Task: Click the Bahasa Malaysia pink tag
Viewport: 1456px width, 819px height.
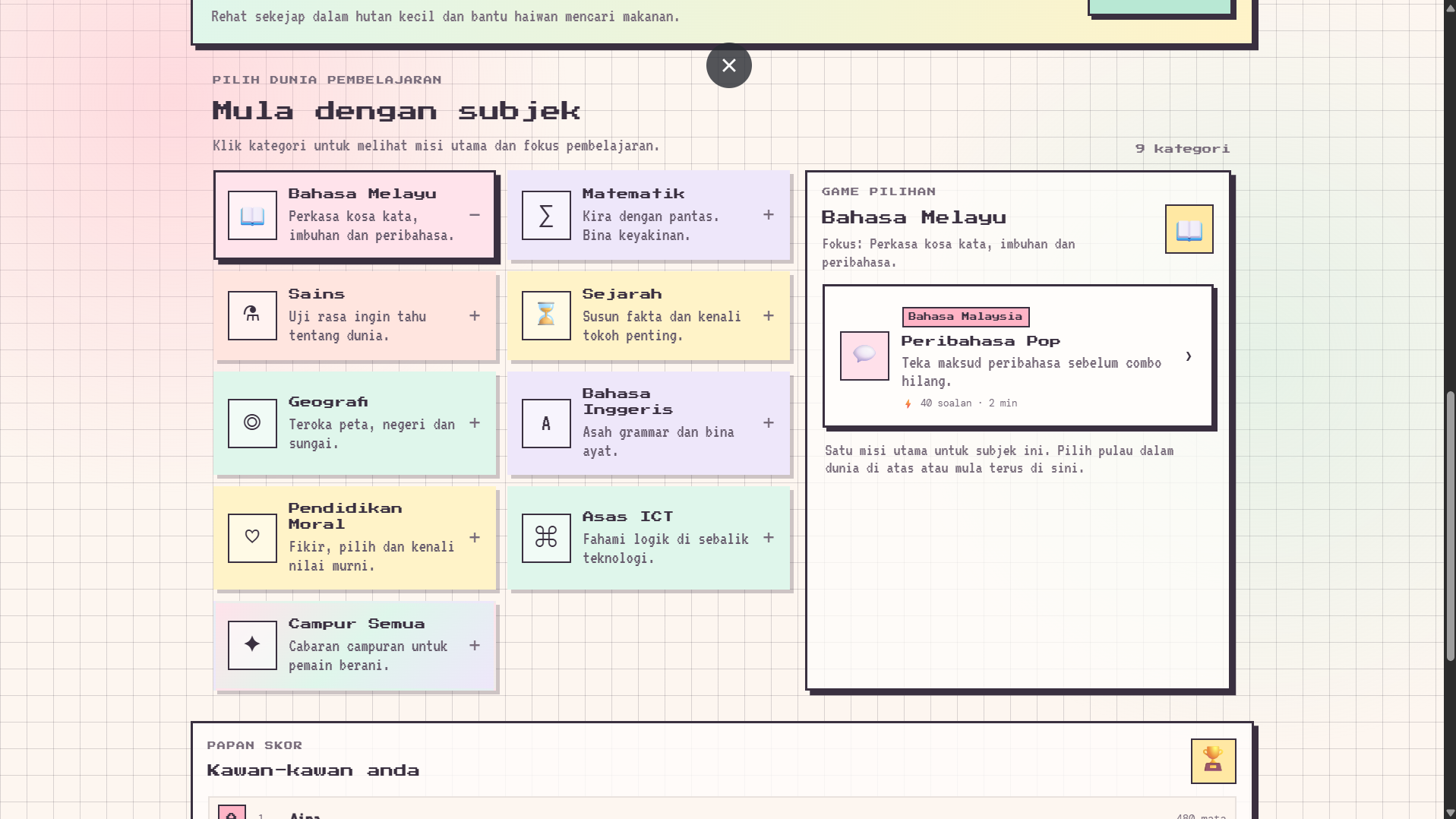Action: tap(965, 317)
